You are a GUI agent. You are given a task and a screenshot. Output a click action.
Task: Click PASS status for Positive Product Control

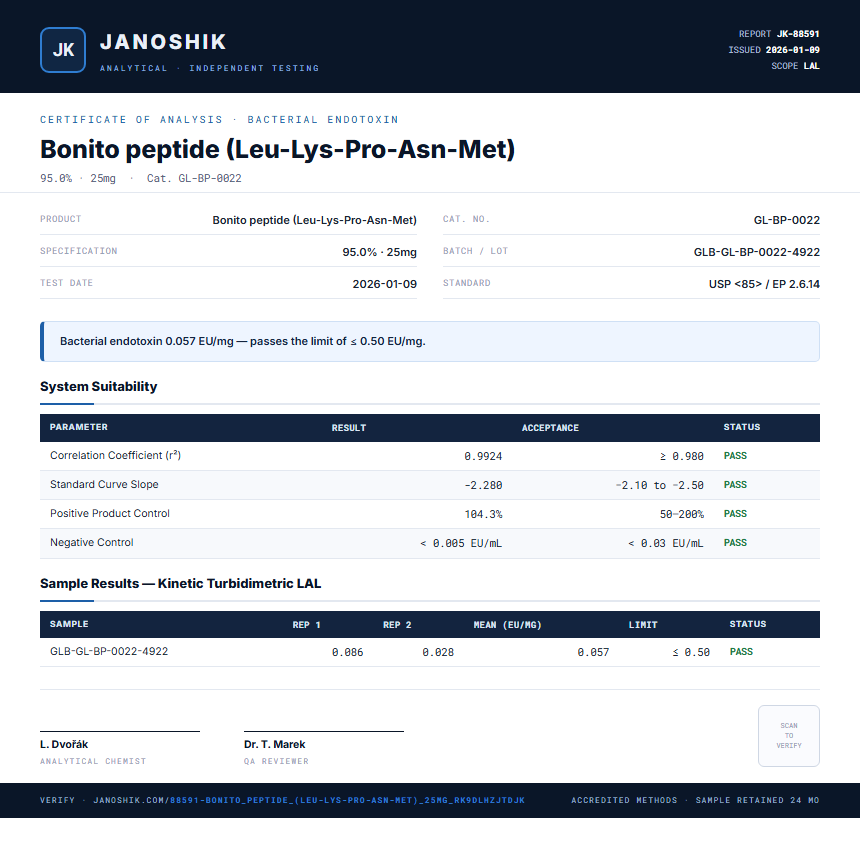(735, 514)
